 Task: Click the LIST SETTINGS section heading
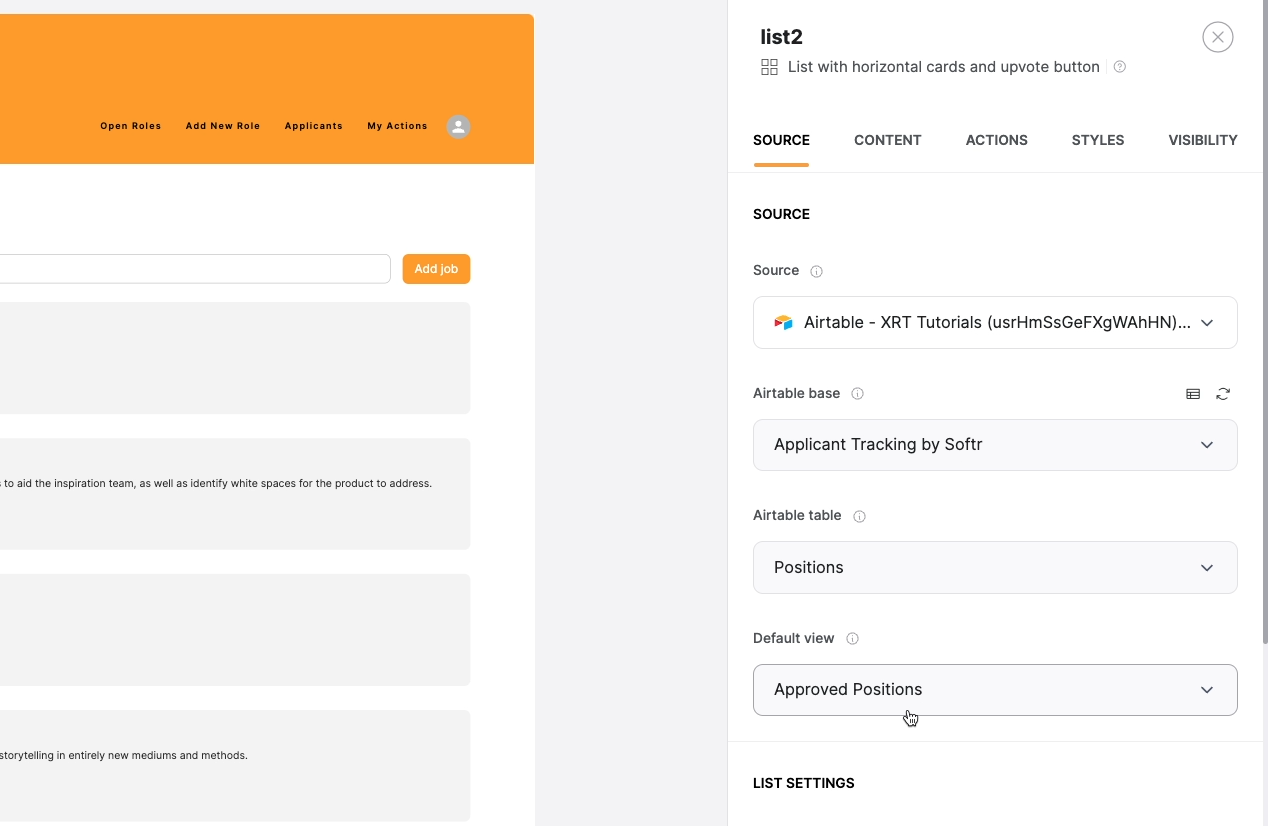[804, 783]
